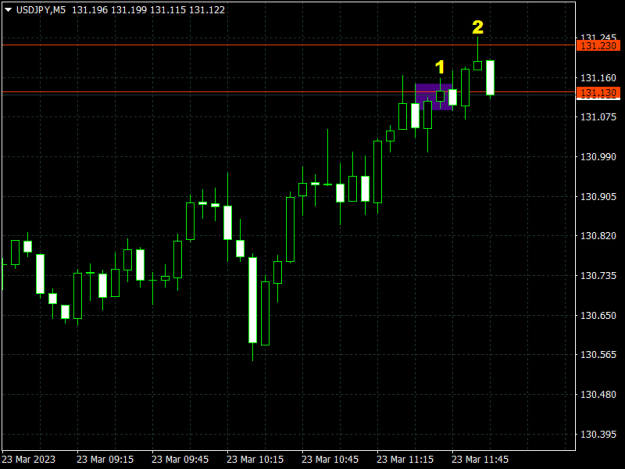The width and height of the screenshot is (625, 469).
Task: Click the tall white candle dropping to 130.565
Action: click(253, 300)
